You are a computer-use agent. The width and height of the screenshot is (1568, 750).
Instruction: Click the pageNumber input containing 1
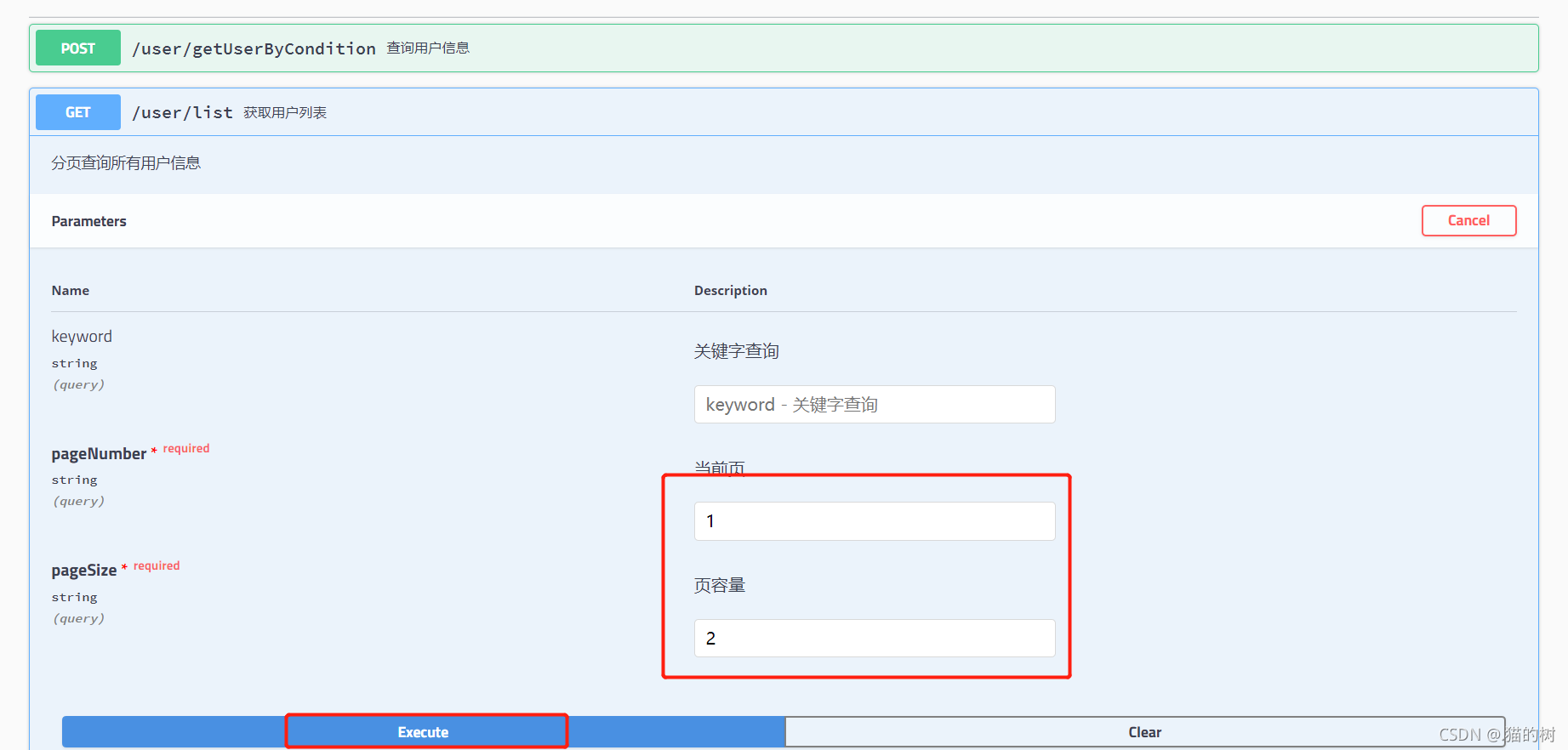(x=875, y=521)
